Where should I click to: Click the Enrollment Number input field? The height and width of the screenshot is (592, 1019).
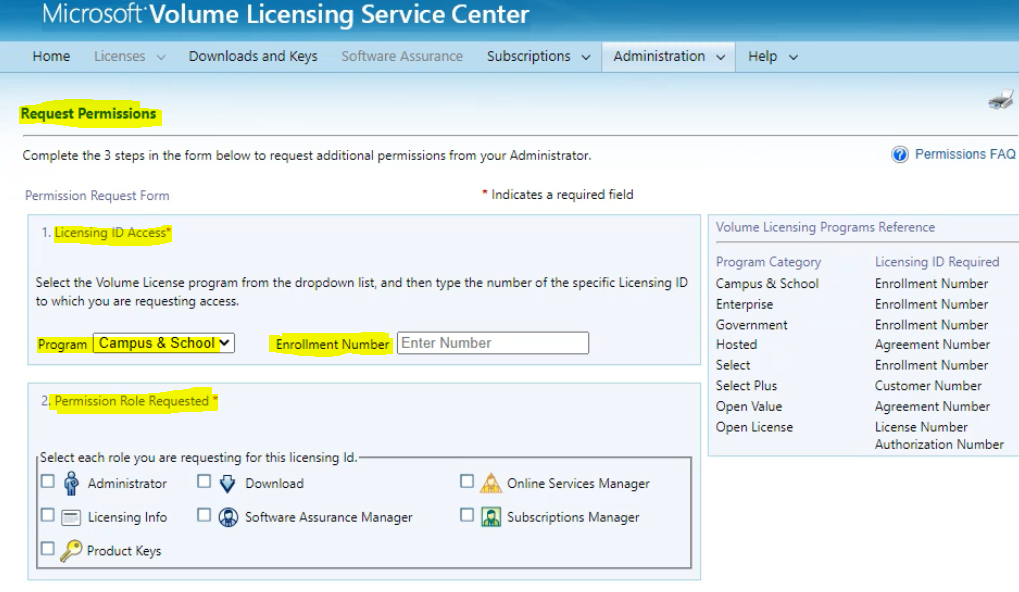pos(493,343)
